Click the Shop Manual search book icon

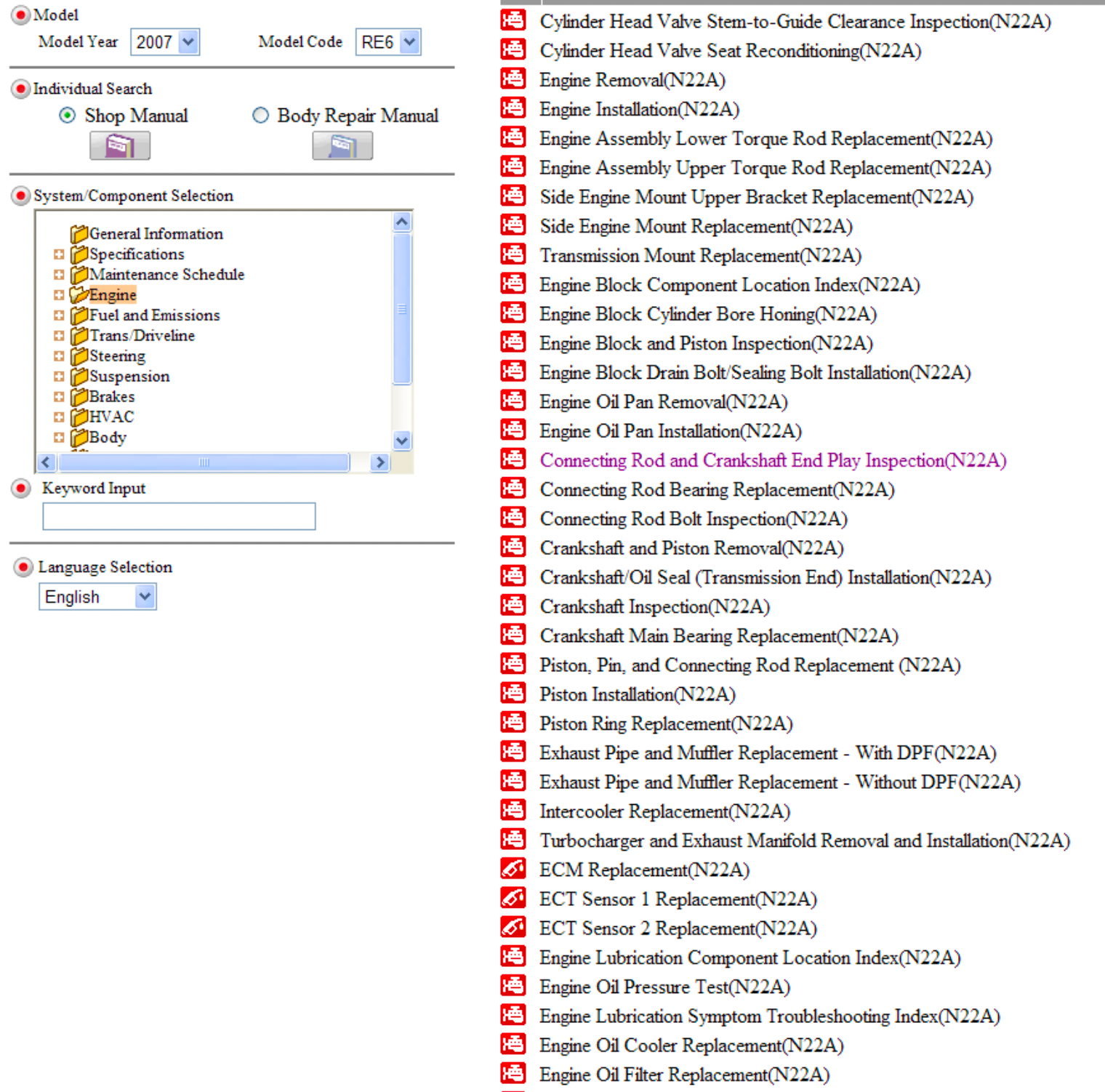[120, 146]
